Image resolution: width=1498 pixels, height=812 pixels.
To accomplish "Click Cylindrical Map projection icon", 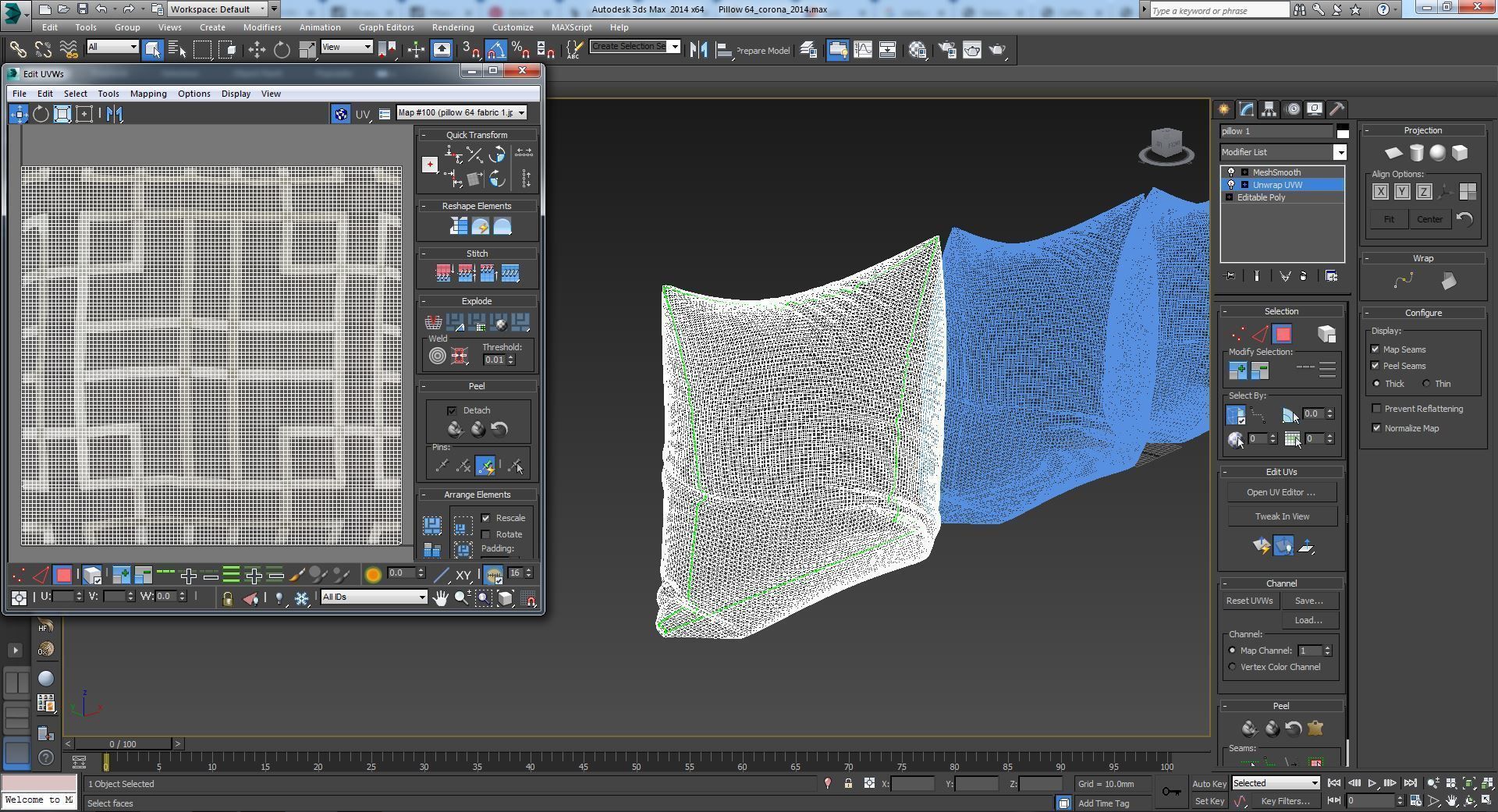I will pos(1415,153).
